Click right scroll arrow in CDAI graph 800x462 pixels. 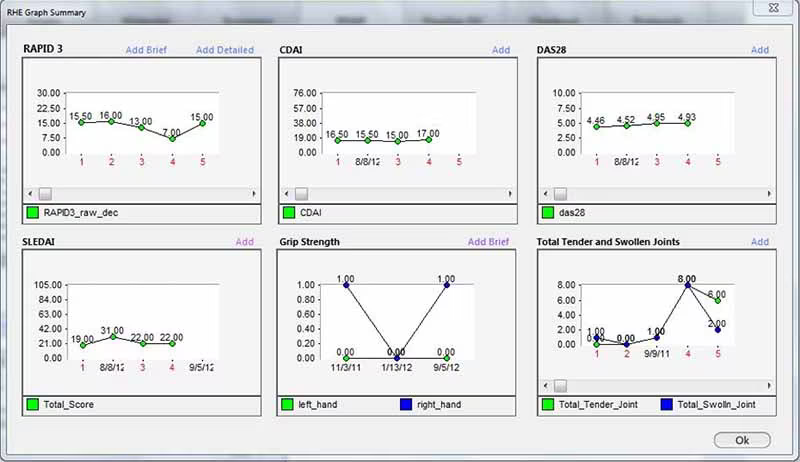point(510,194)
